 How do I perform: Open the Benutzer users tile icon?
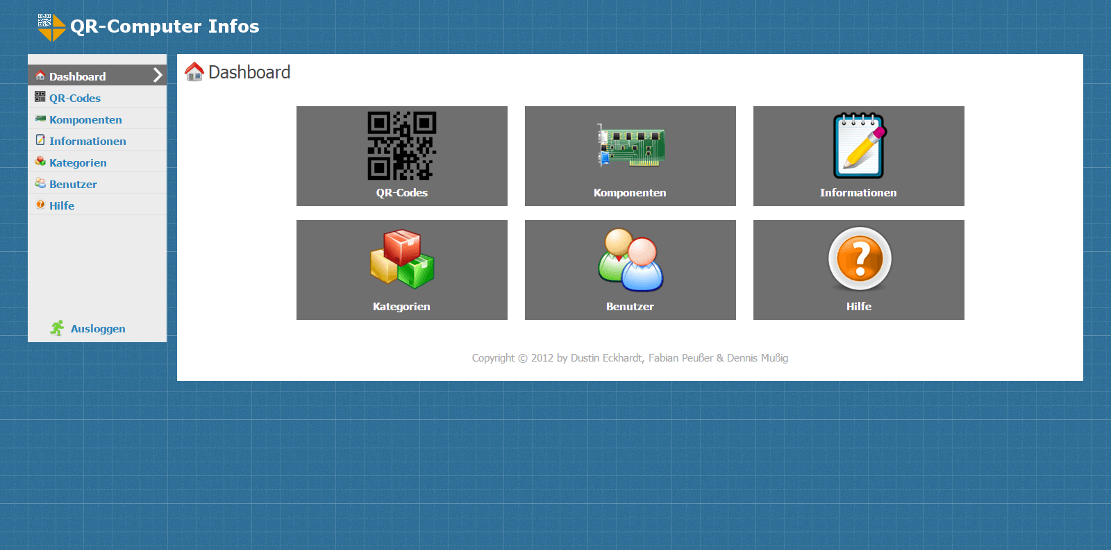click(x=630, y=259)
